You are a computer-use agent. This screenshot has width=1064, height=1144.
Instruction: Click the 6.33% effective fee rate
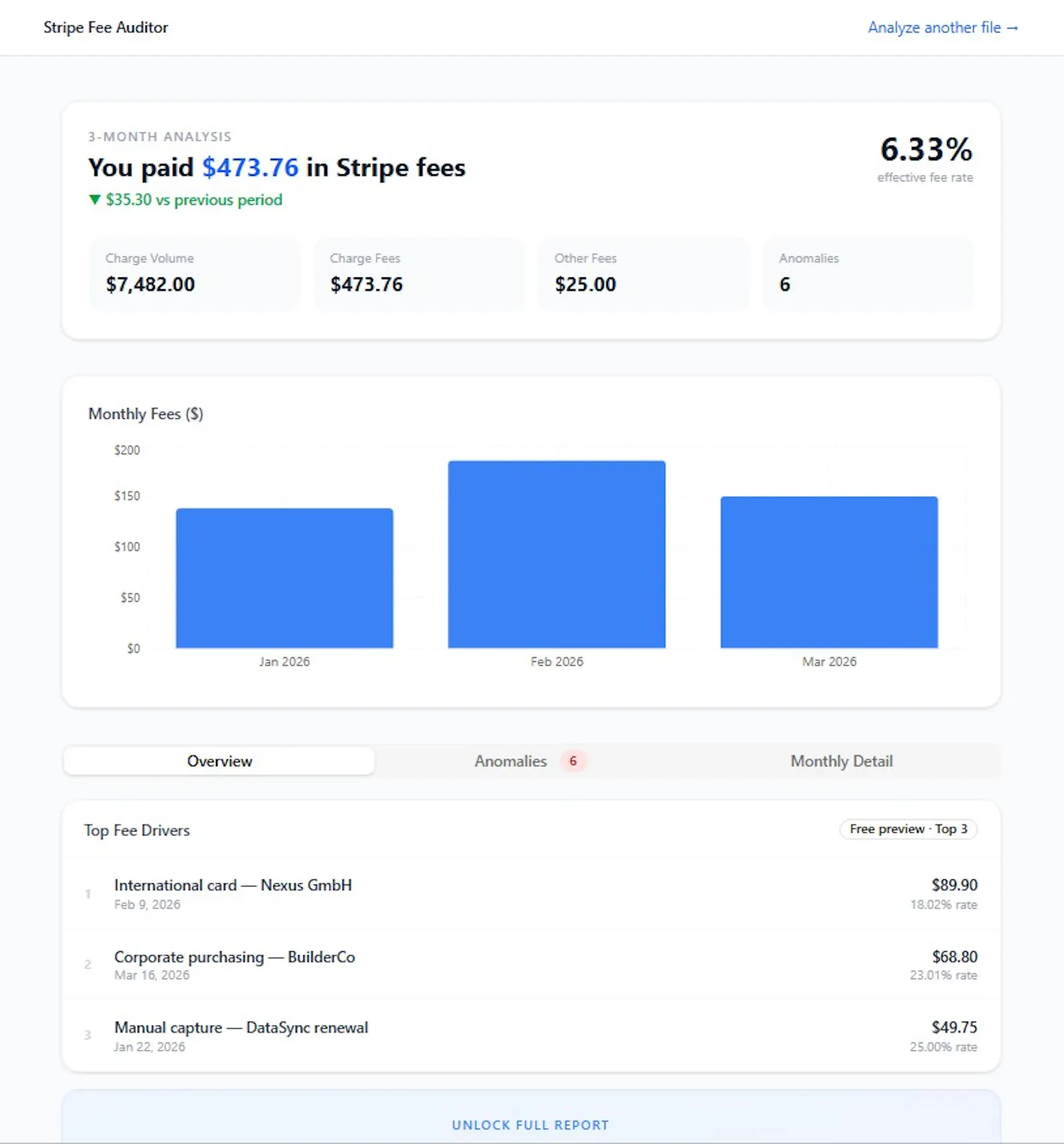tap(926, 150)
